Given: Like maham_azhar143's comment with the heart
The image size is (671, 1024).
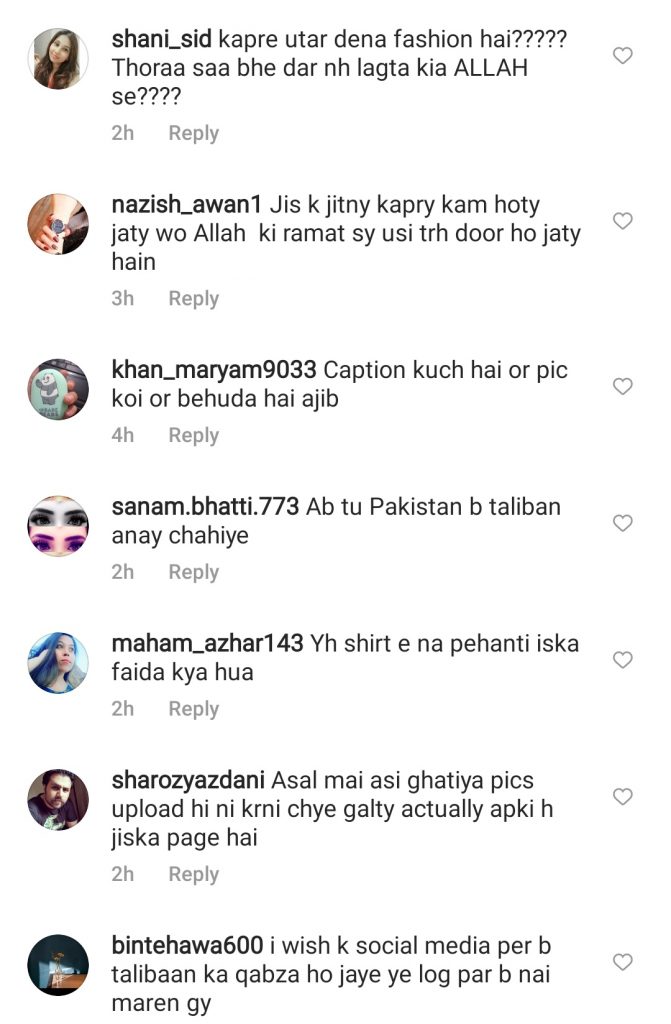Looking at the screenshot, I should pyautogui.click(x=622, y=660).
